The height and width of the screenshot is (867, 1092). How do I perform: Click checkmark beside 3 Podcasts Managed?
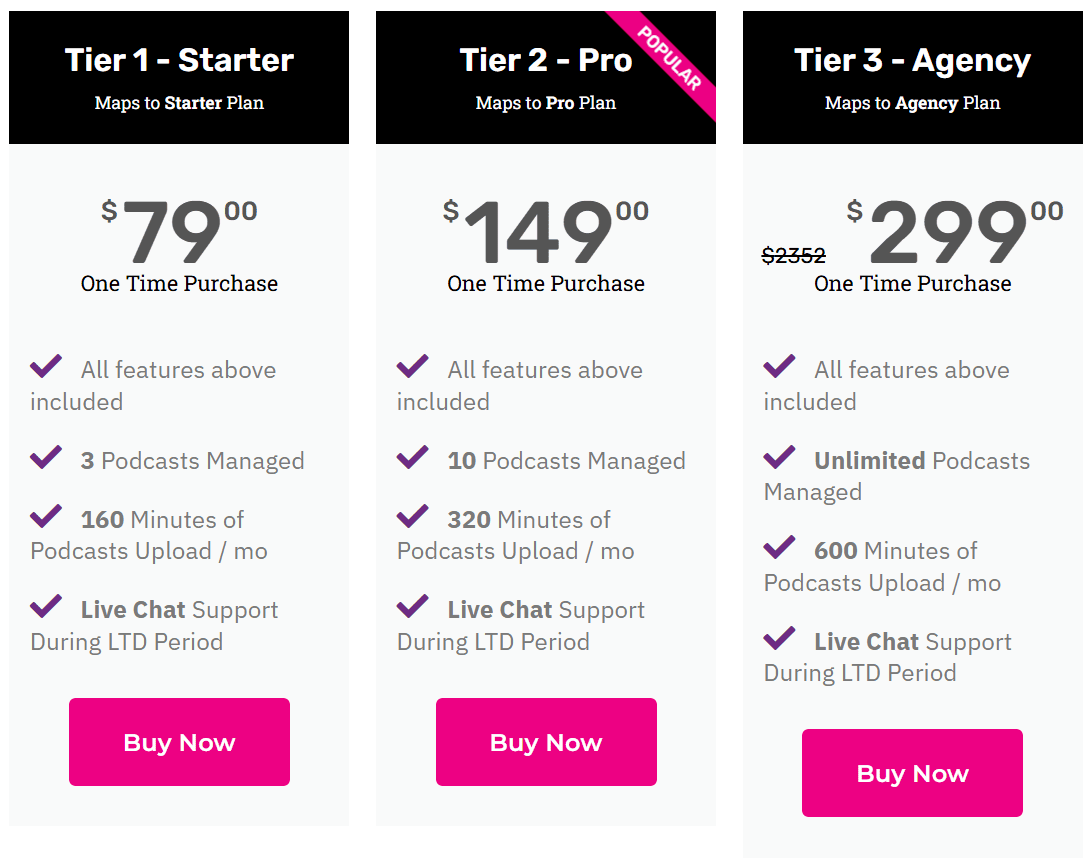pyautogui.click(x=46, y=458)
